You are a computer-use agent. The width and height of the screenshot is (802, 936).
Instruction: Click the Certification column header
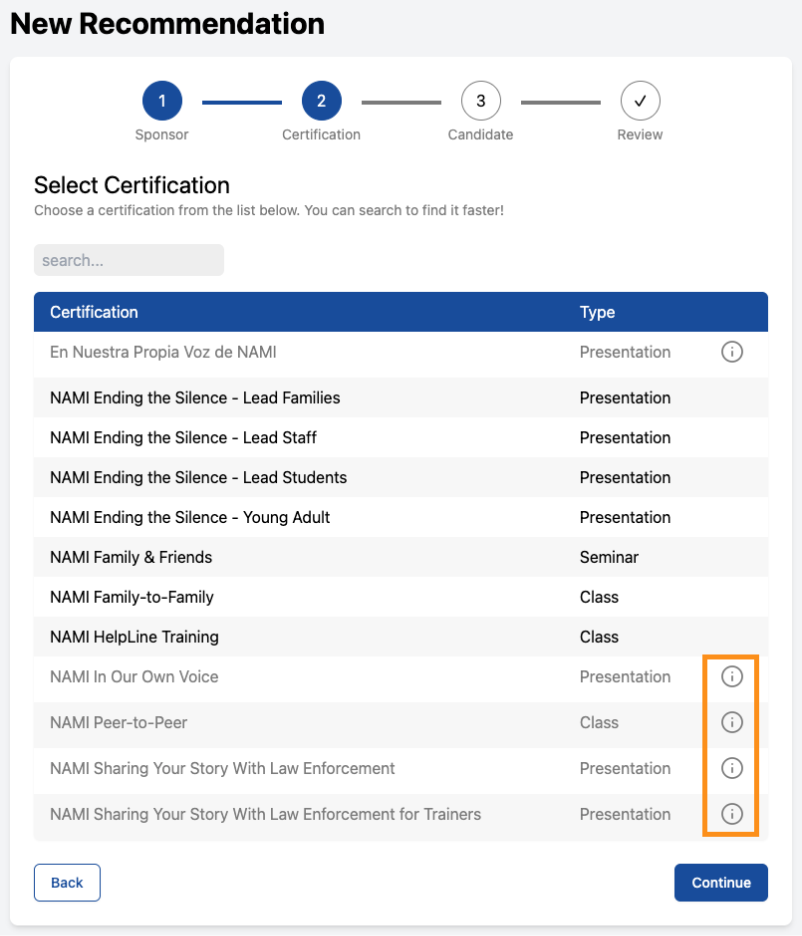(94, 312)
